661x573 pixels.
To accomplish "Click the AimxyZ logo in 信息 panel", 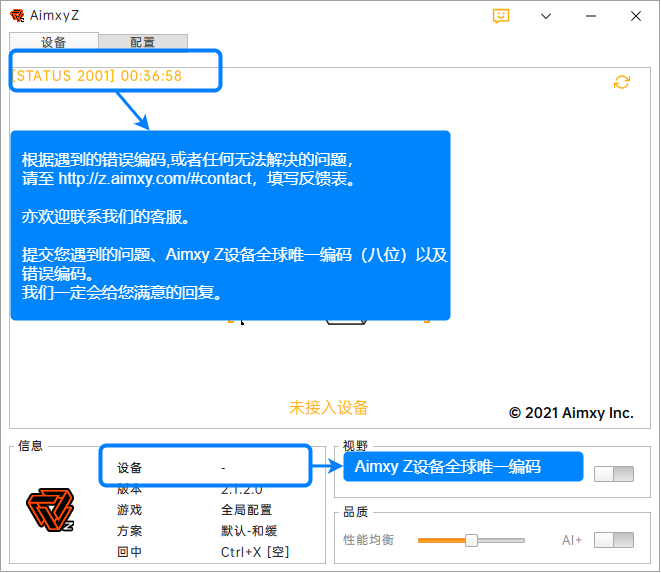I will tap(50, 510).
